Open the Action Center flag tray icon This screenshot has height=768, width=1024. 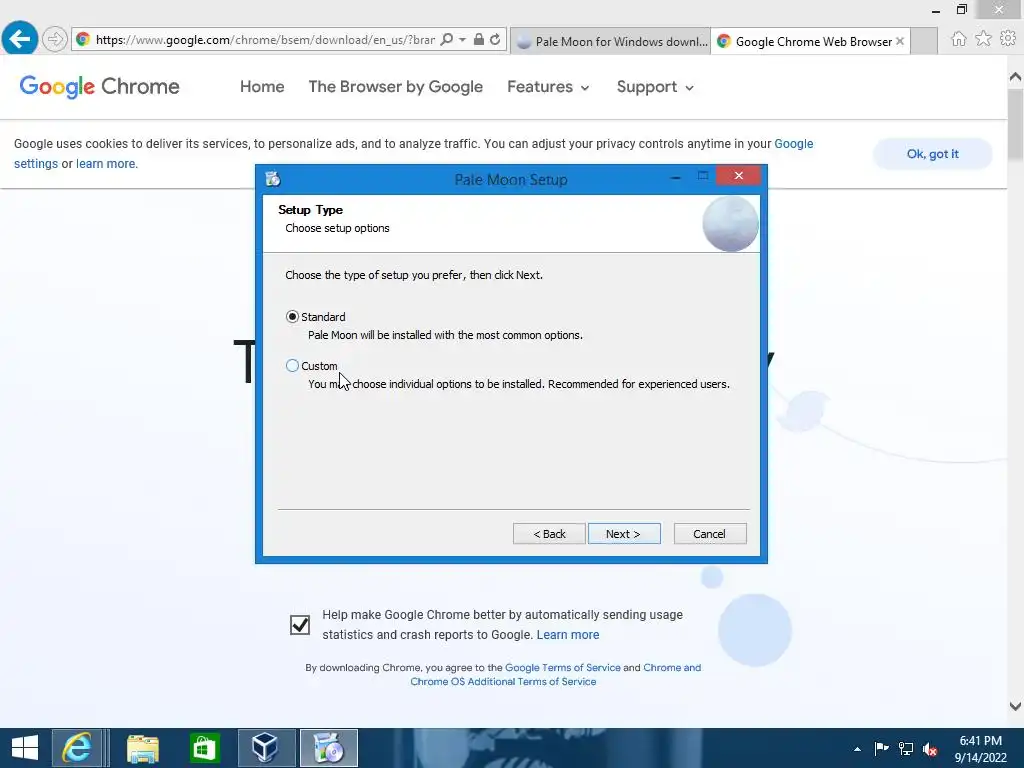882,749
